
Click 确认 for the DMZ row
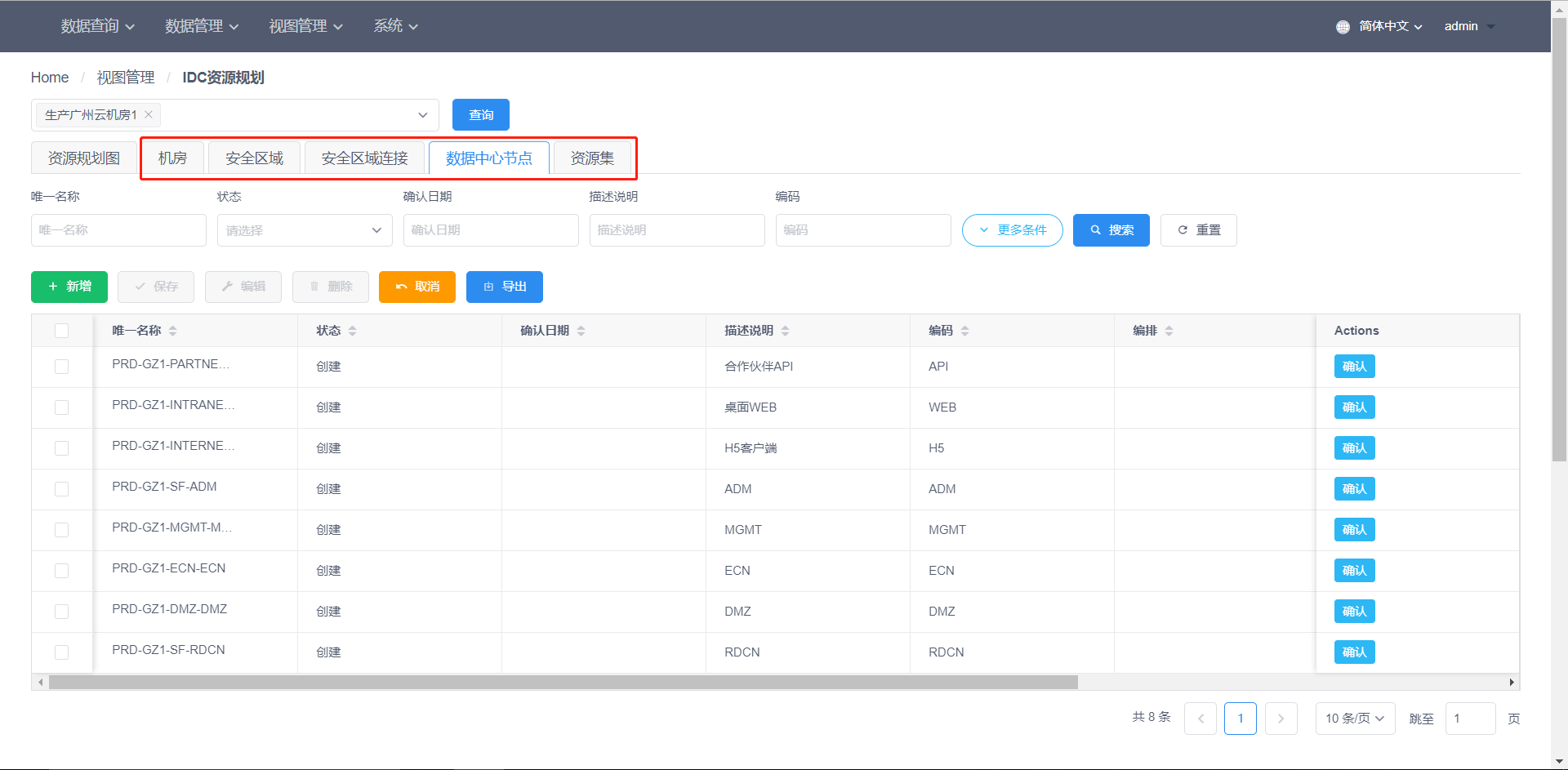[x=1354, y=612]
